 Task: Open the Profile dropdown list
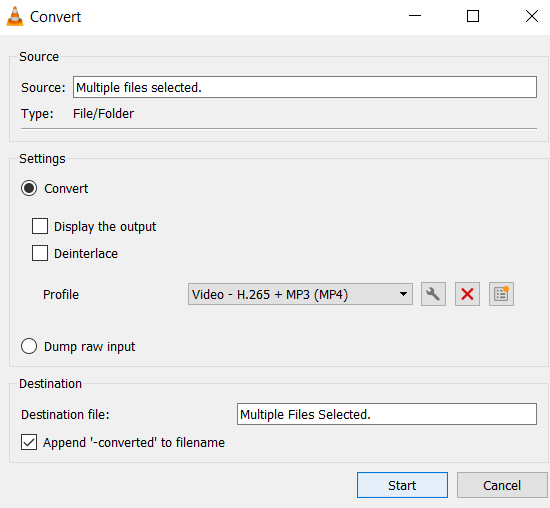(x=300, y=294)
